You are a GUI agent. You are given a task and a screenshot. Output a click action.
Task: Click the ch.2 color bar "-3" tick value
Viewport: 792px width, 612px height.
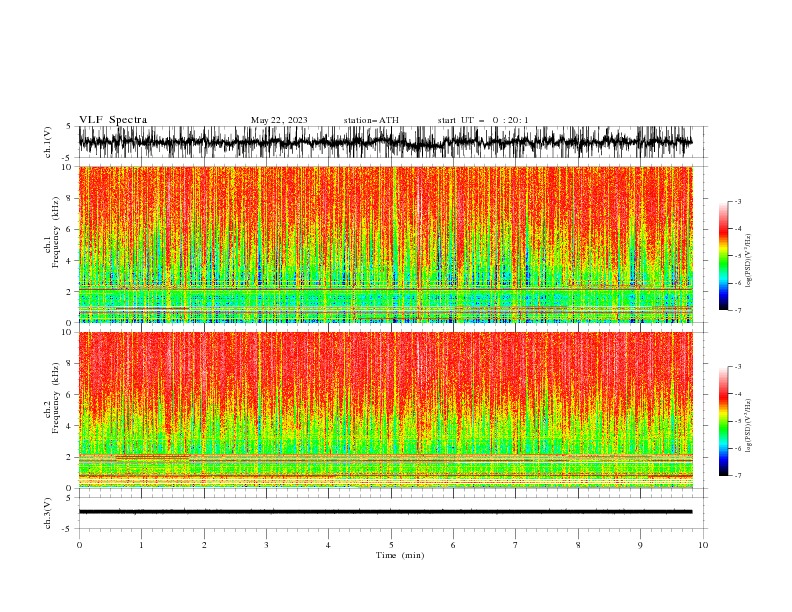tap(737, 367)
